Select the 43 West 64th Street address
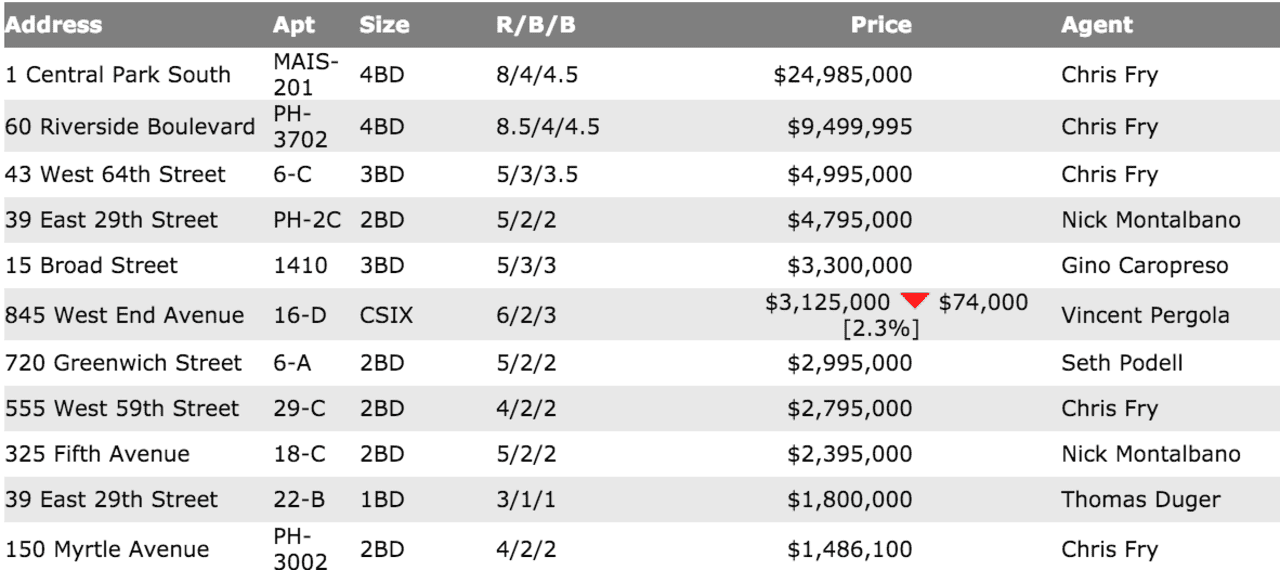 point(115,175)
